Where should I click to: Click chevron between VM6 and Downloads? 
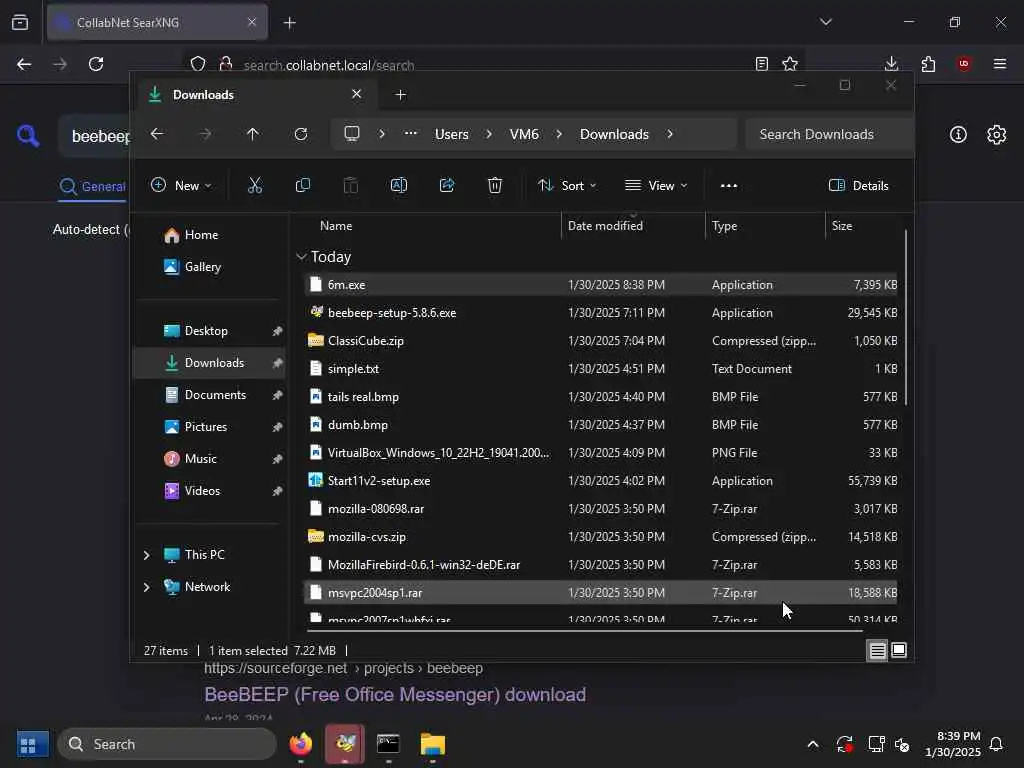[x=559, y=134]
